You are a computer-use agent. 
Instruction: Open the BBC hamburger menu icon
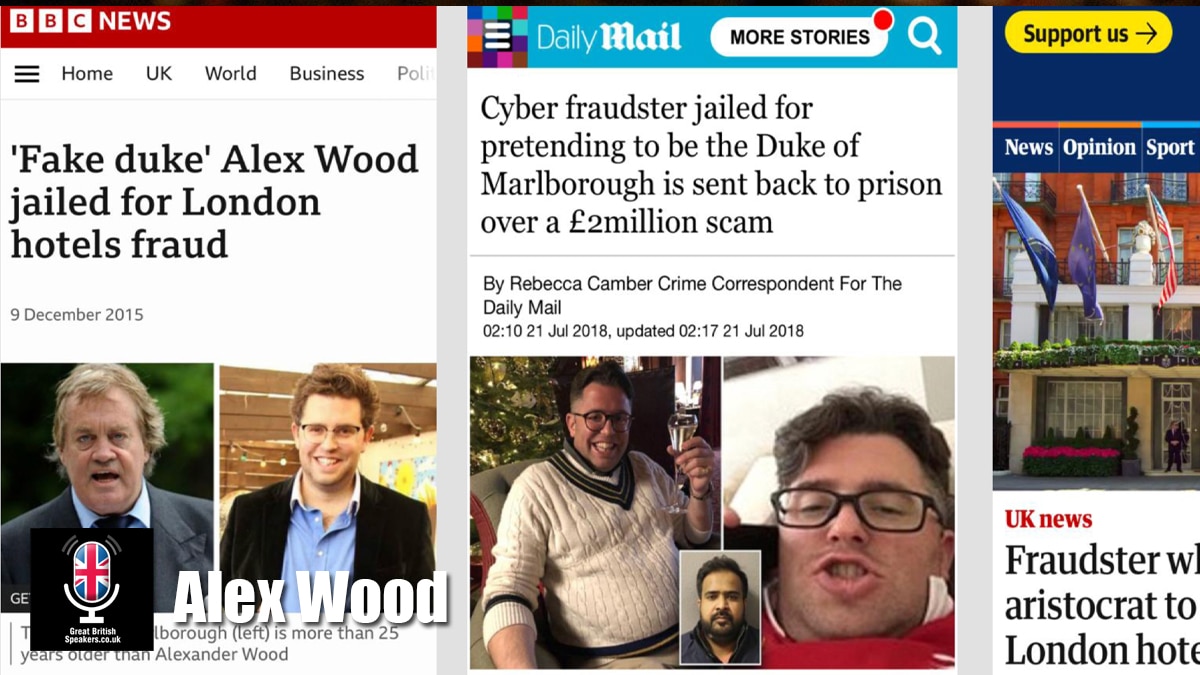pos(27,74)
